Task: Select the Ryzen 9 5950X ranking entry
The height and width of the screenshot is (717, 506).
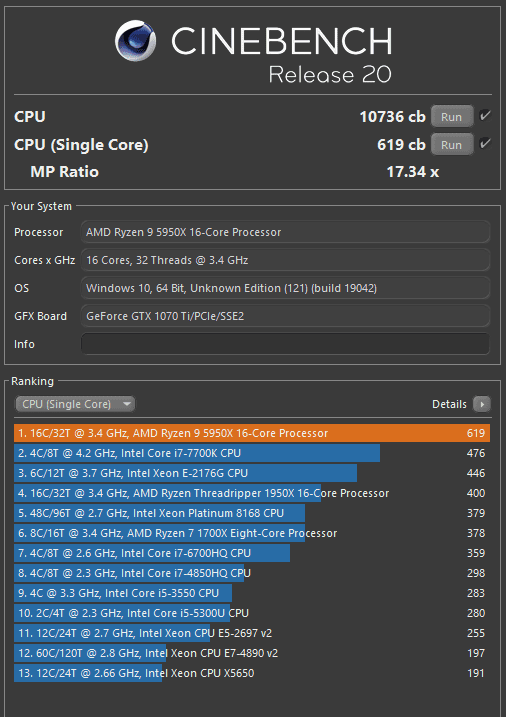Action: [x=252, y=433]
